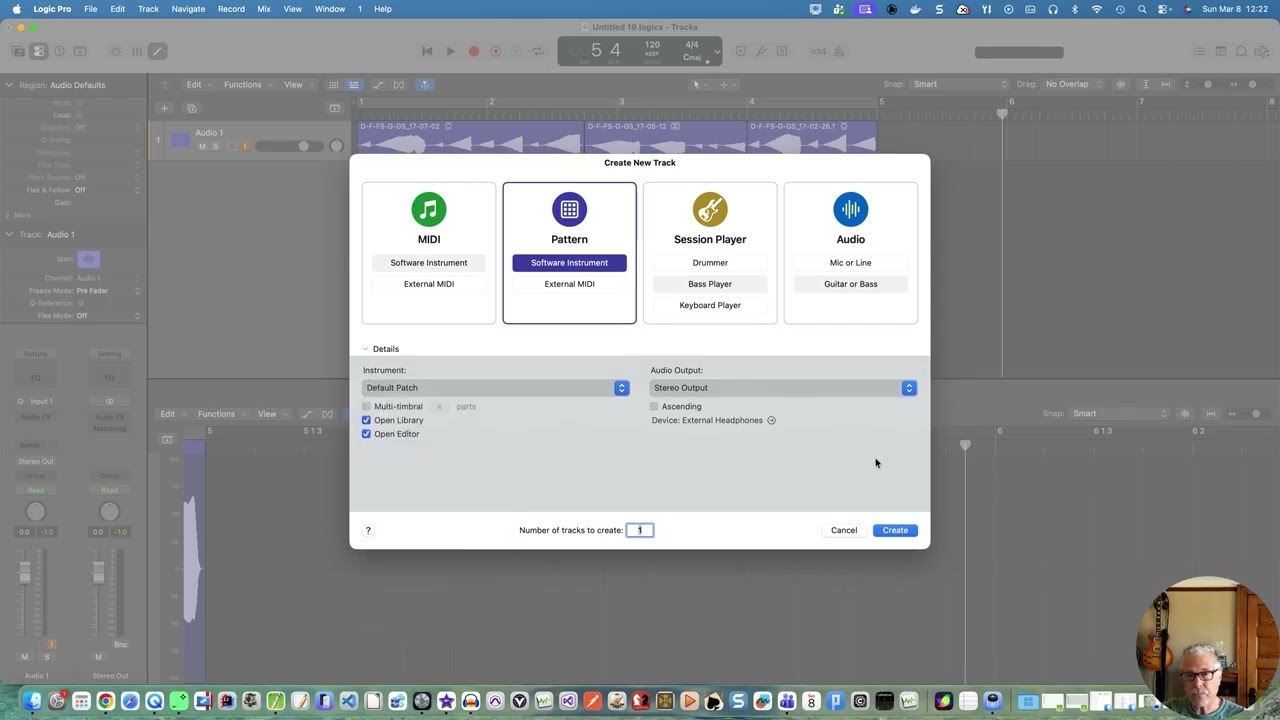The image size is (1280, 720).
Task: Click the arrow icon beside External Headphones
Action: tap(771, 420)
